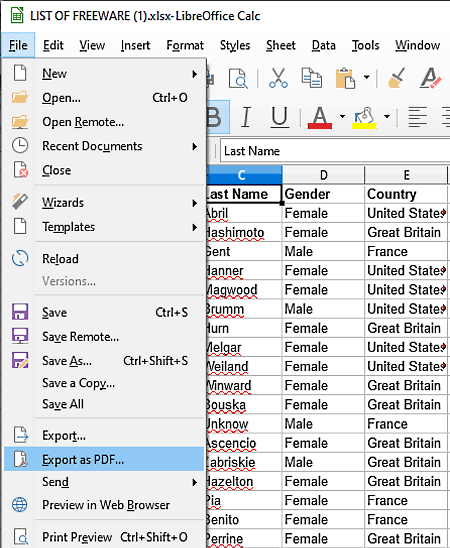Image resolution: width=450 pixels, height=548 pixels.
Task: Click the Preview in Web Browser globe icon
Action: (x=20, y=505)
